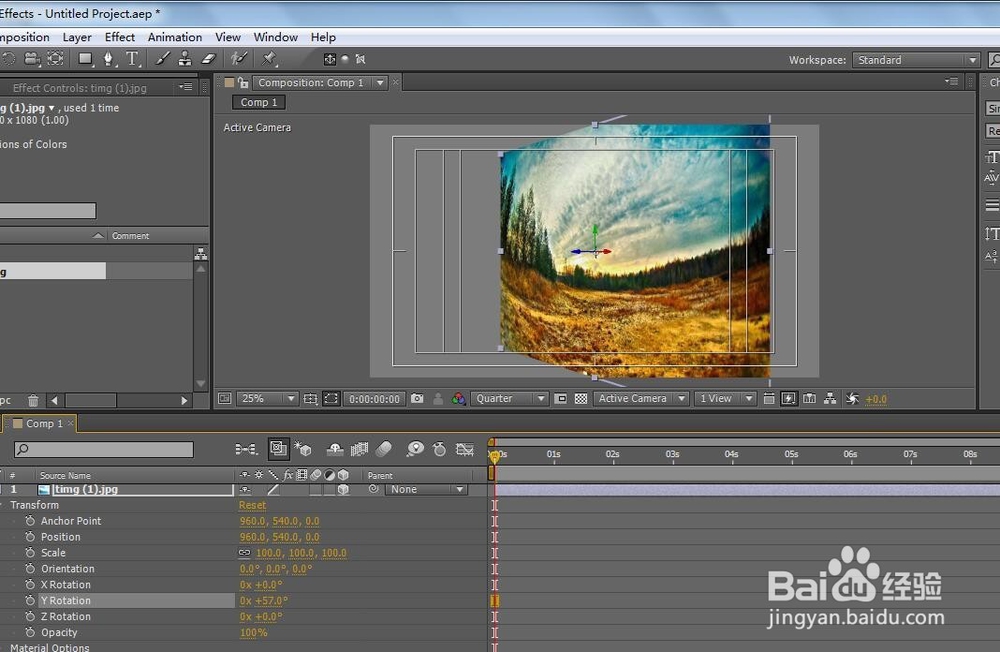This screenshot has width=1000, height=652.
Task: Toggle Transparency Grid in viewer
Action: pyautogui.click(x=581, y=399)
